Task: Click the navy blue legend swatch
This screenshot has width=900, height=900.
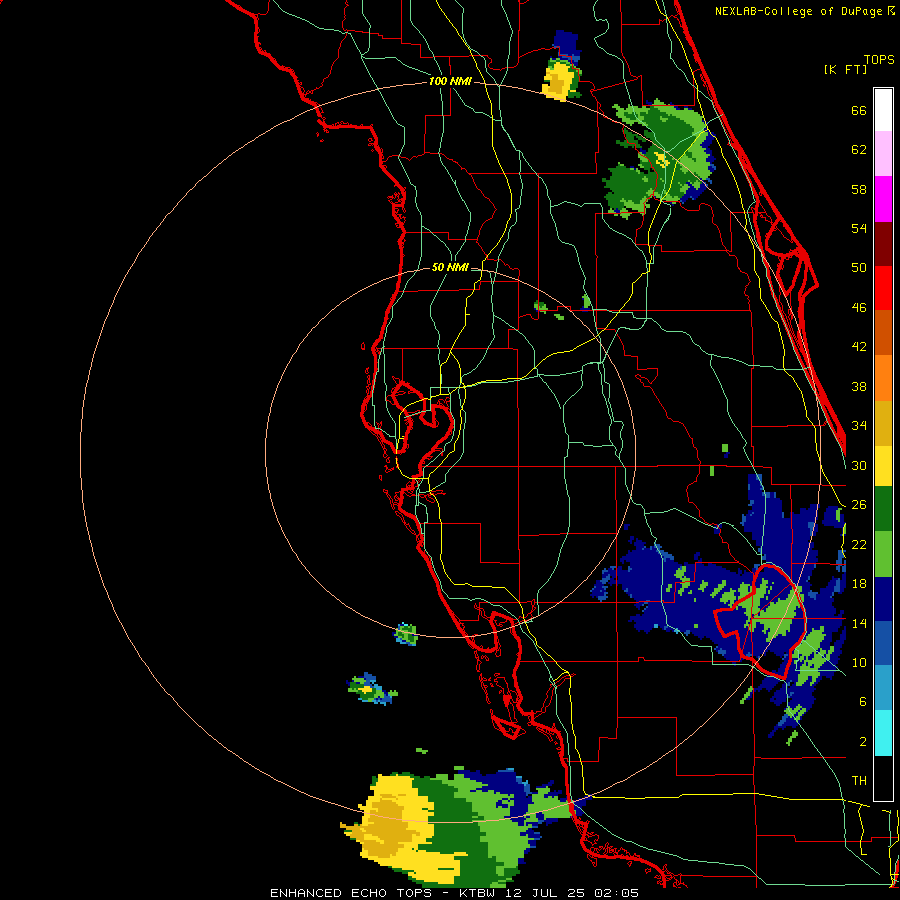Action: (x=883, y=599)
